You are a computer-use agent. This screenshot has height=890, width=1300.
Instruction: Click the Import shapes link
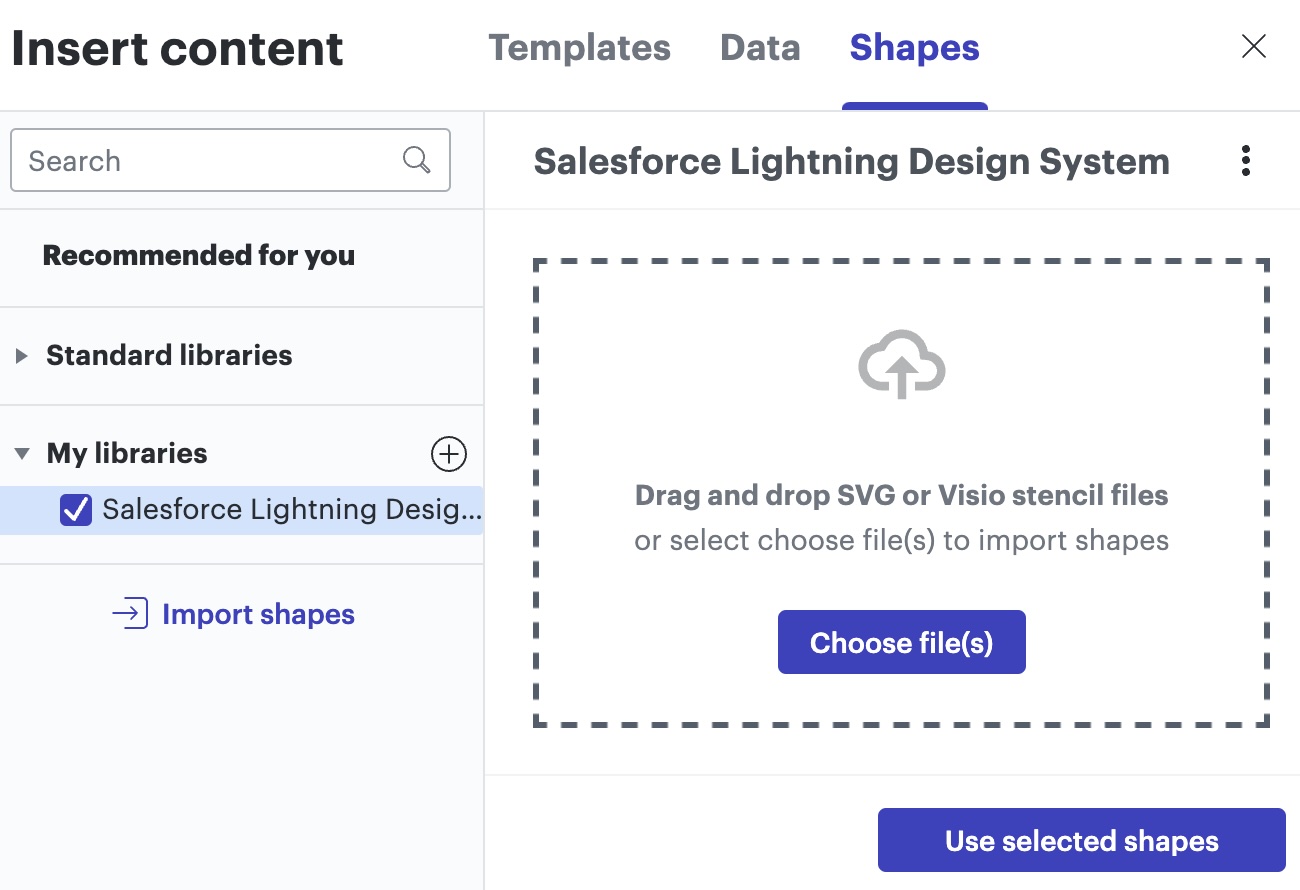coord(258,614)
